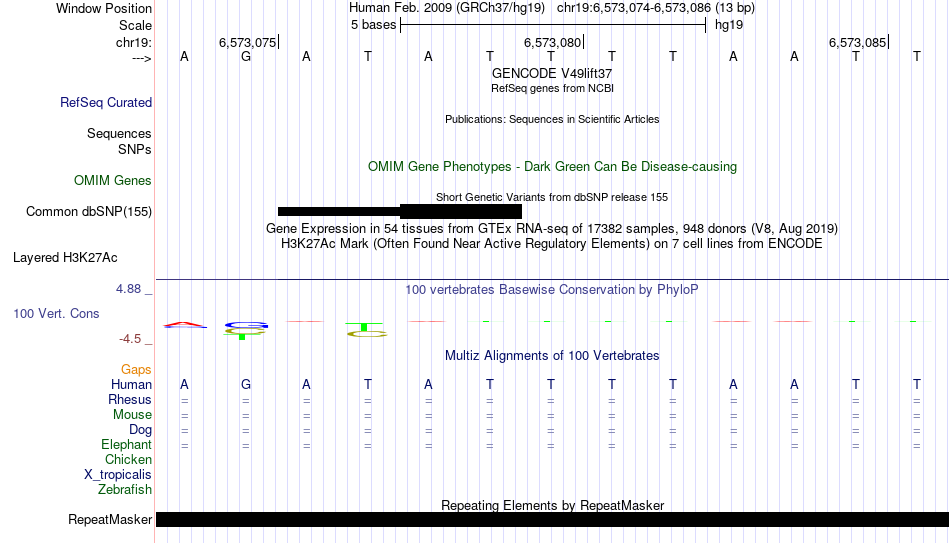This screenshot has width=950, height=543.
Task: Click the G base in the ruler sequence
Action: pos(245,57)
